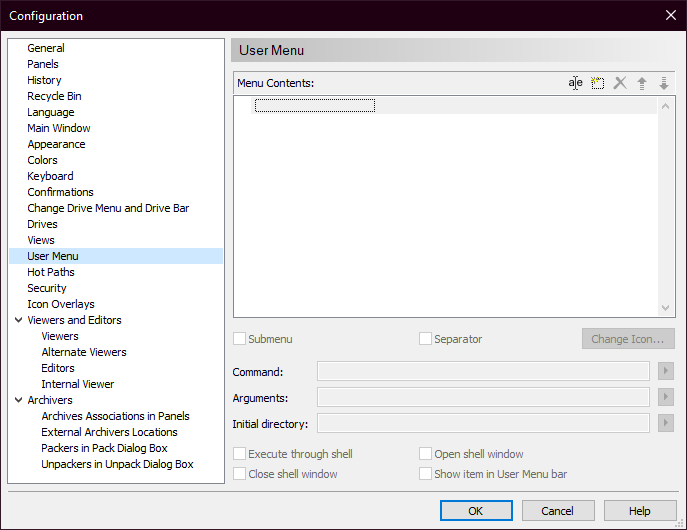Enable the Submenu checkbox
This screenshot has width=687, height=530.
click(240, 339)
